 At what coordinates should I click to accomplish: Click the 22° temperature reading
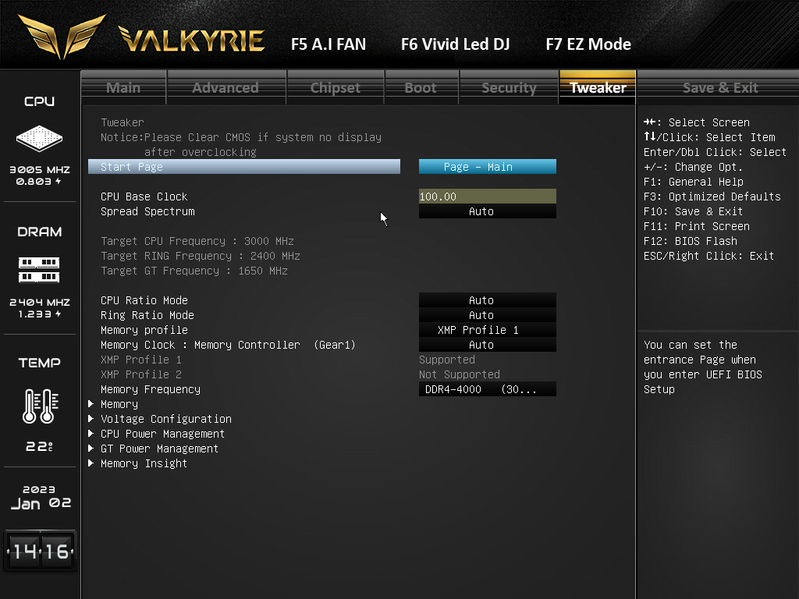pos(39,447)
